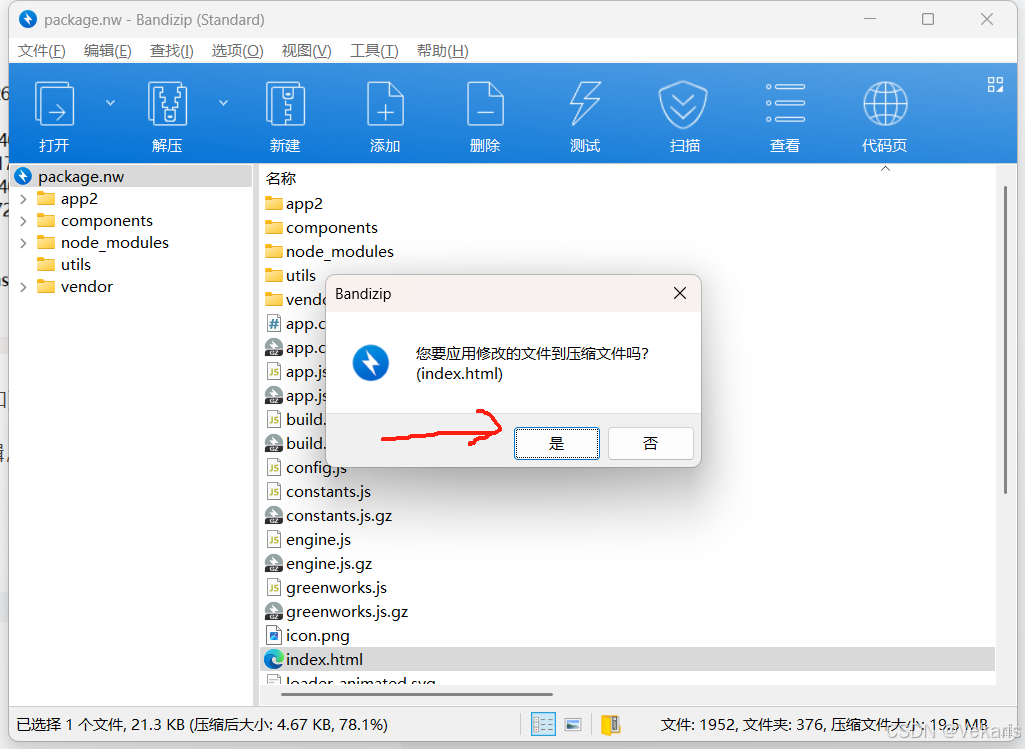Expand the app2 tree node

[24, 199]
